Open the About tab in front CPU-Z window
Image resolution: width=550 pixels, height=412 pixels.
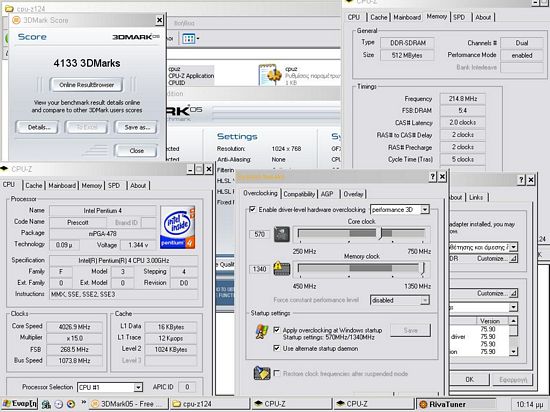138,185
